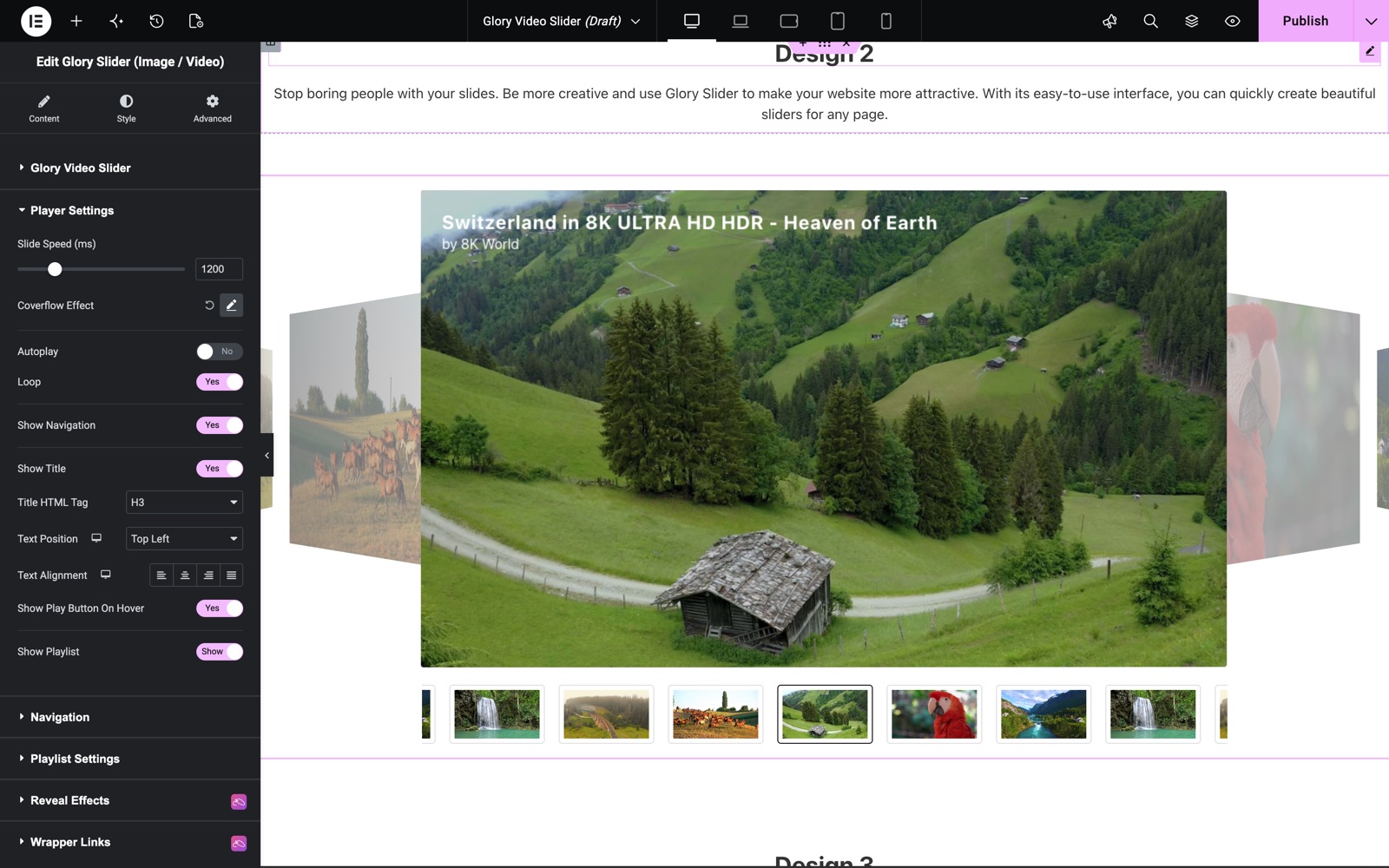Screen dimensions: 1389x868
Task: Edit Coverflow Effect with pencil icon
Action: coord(231,306)
